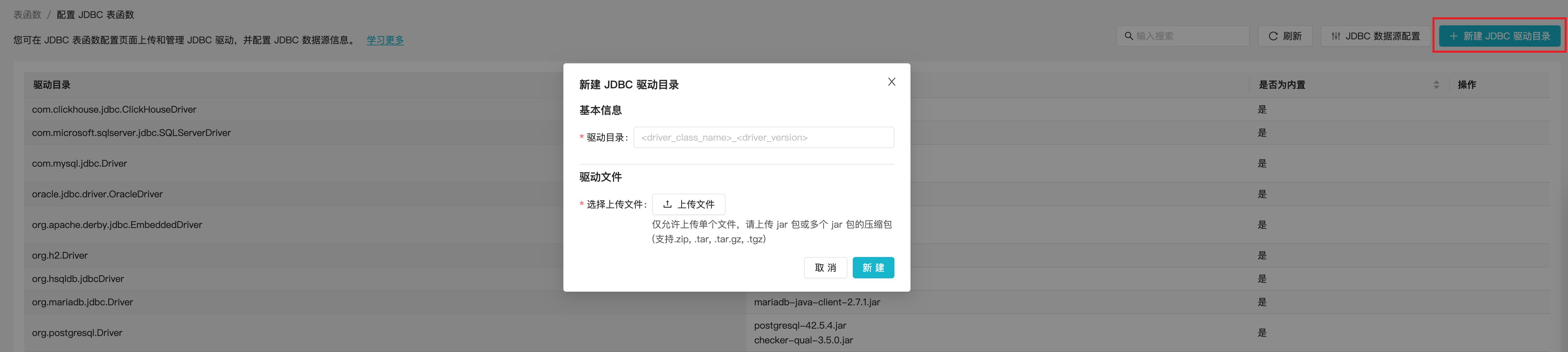Select com.mysql.jdbc.Driver entry

point(80,164)
